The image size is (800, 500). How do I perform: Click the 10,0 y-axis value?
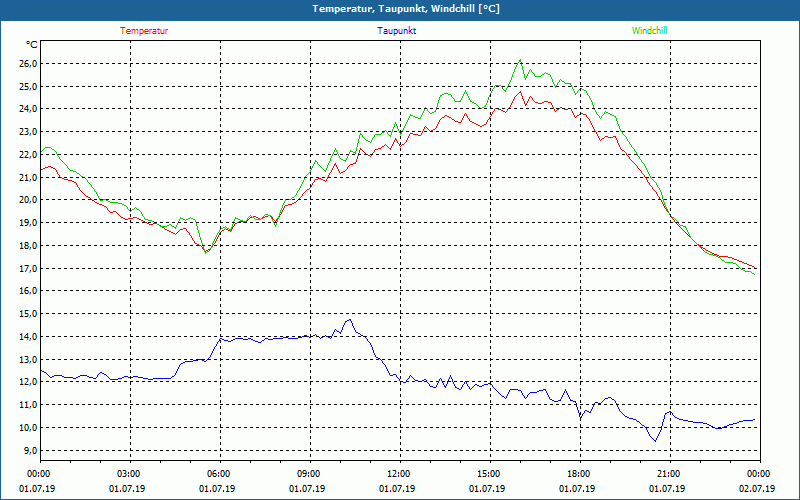tap(28, 428)
